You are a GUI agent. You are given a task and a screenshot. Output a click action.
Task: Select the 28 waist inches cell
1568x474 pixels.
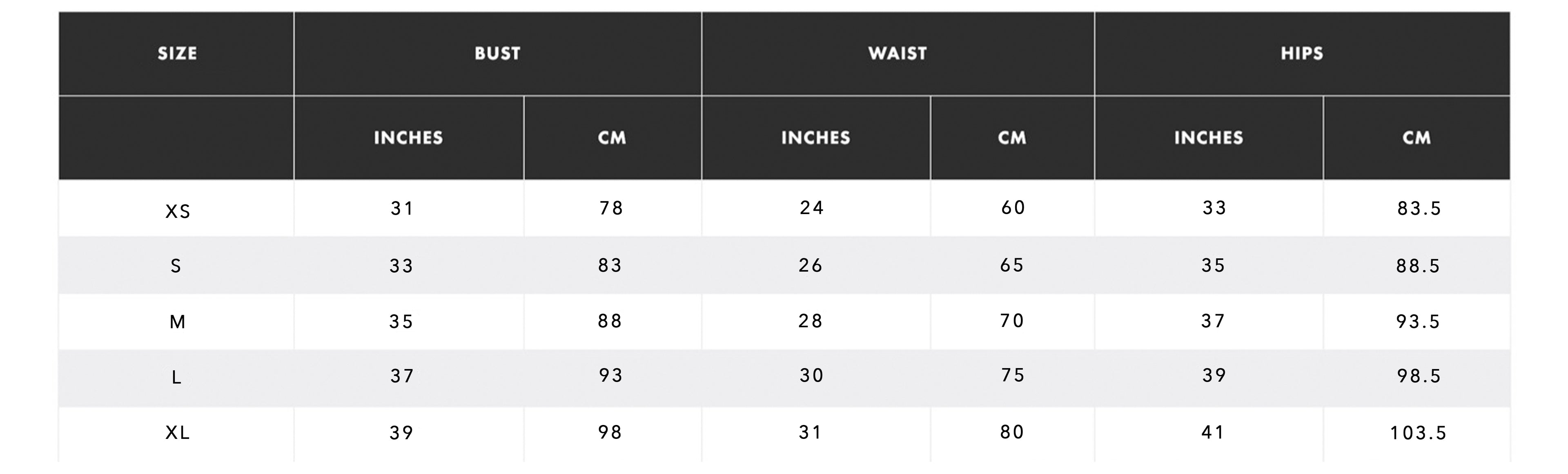[x=811, y=321]
